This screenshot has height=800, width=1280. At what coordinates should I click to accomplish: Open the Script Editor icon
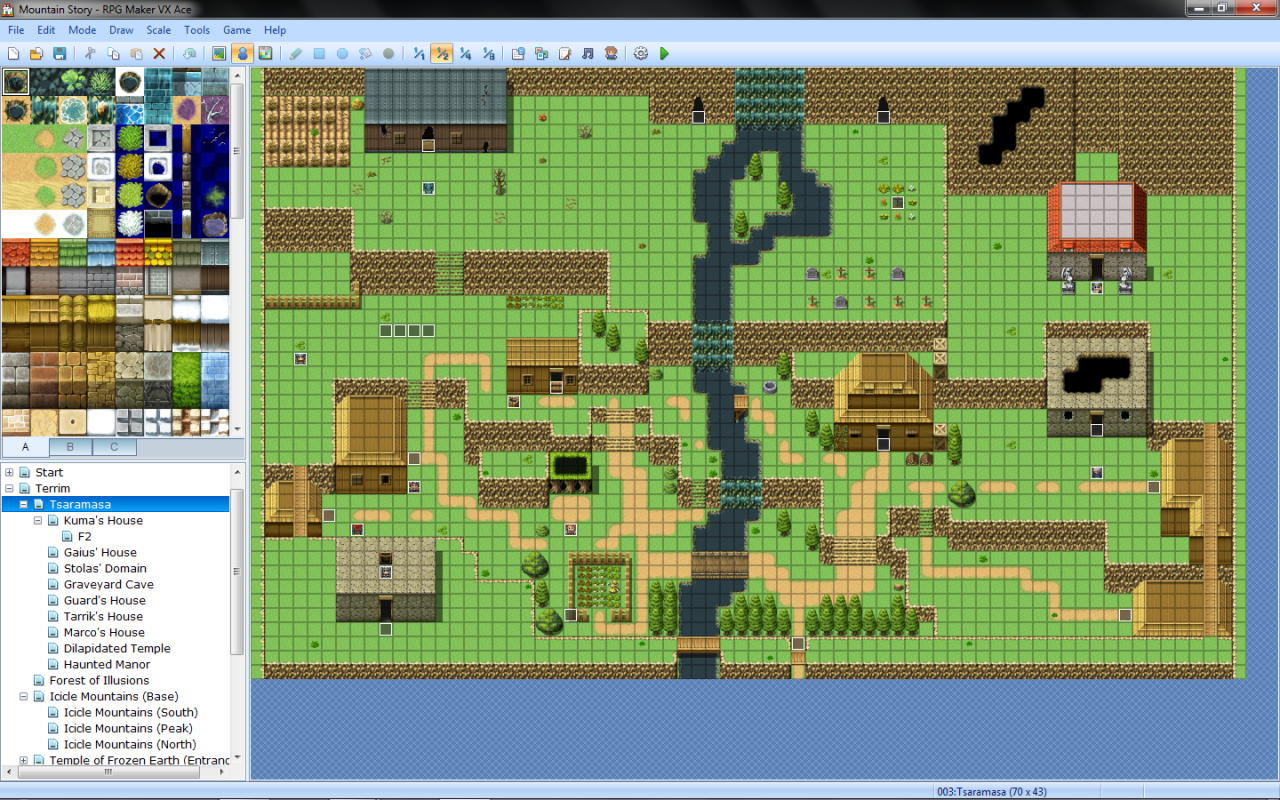(564, 53)
